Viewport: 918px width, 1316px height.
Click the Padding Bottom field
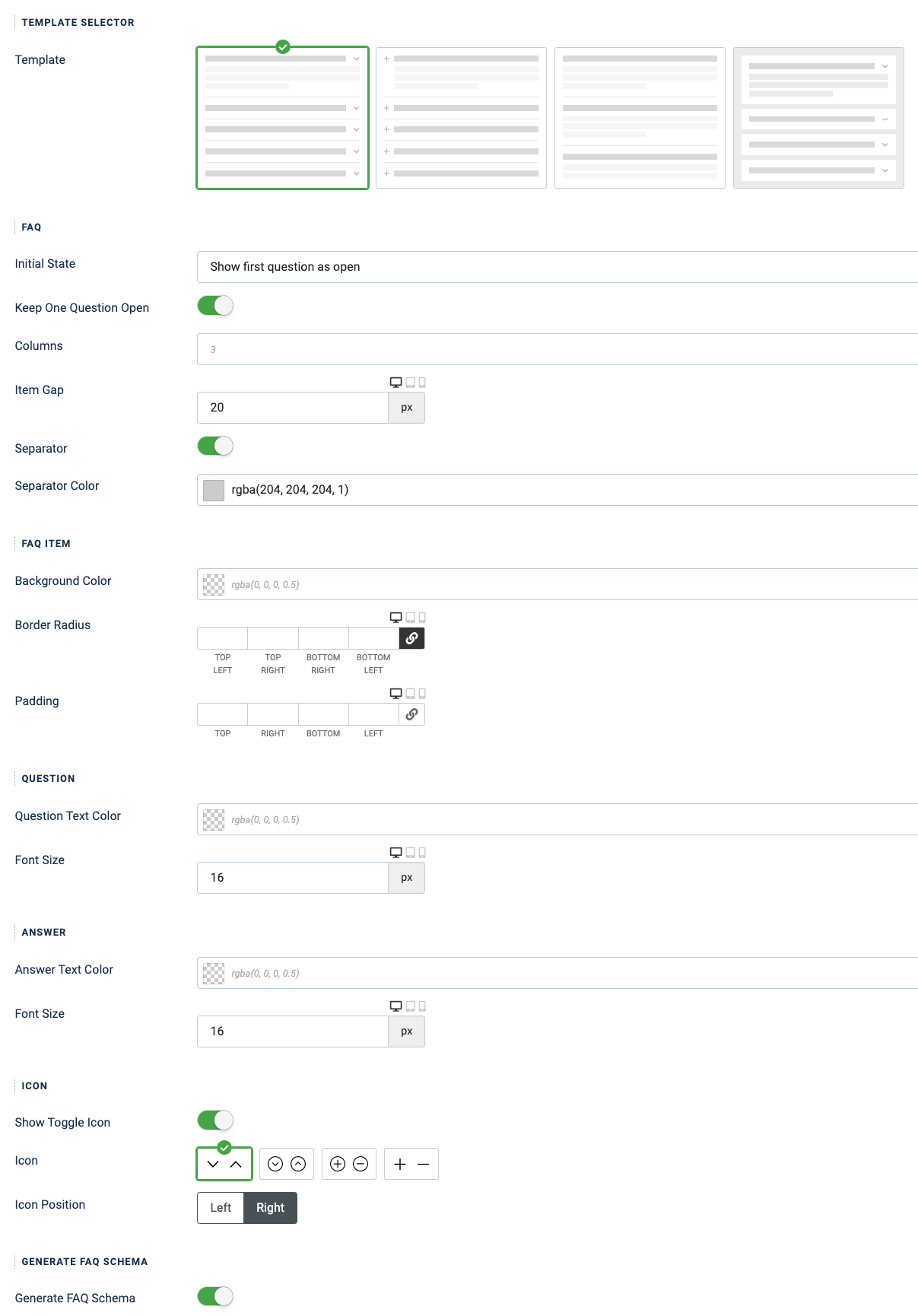point(323,714)
